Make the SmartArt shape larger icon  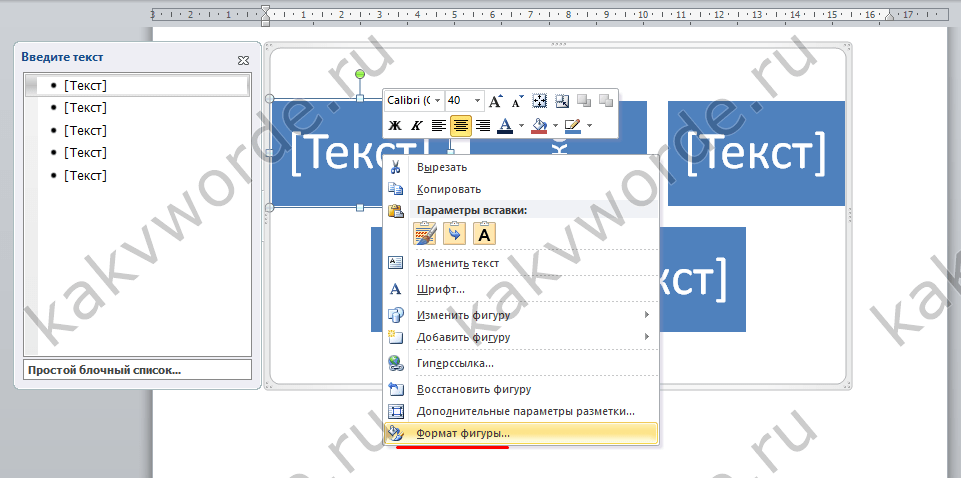click(x=539, y=101)
